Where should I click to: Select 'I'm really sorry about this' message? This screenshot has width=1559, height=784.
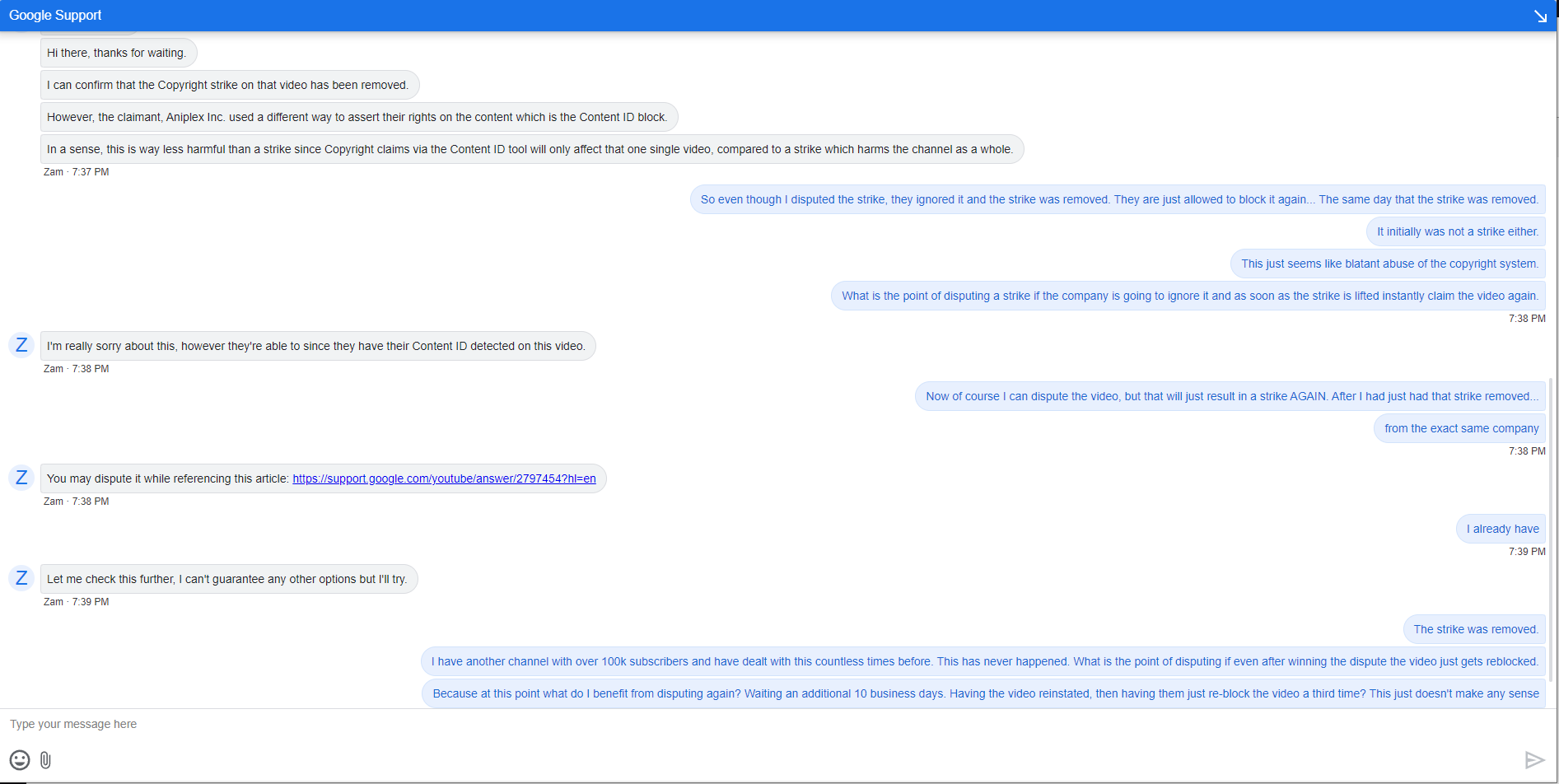(x=318, y=346)
